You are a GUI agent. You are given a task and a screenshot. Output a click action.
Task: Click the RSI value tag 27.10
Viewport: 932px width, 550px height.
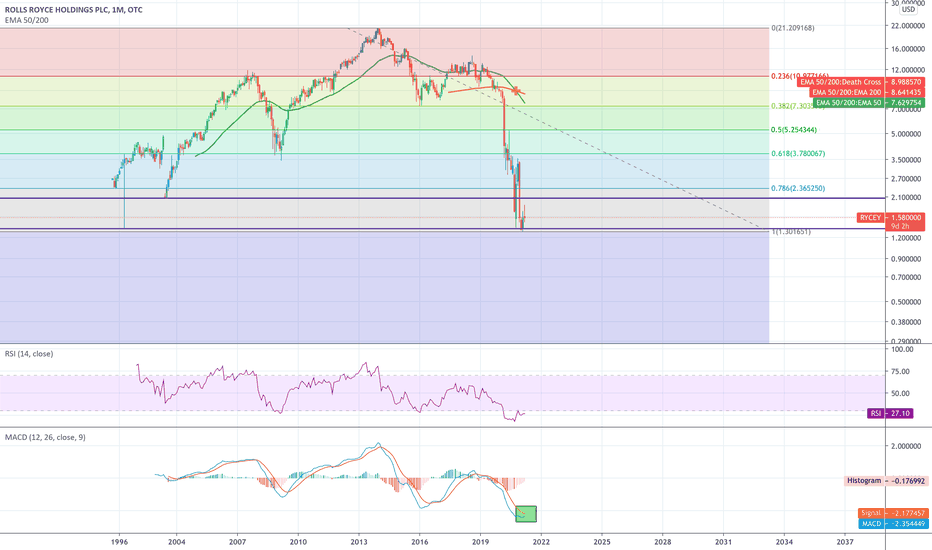pyautogui.click(x=890, y=413)
